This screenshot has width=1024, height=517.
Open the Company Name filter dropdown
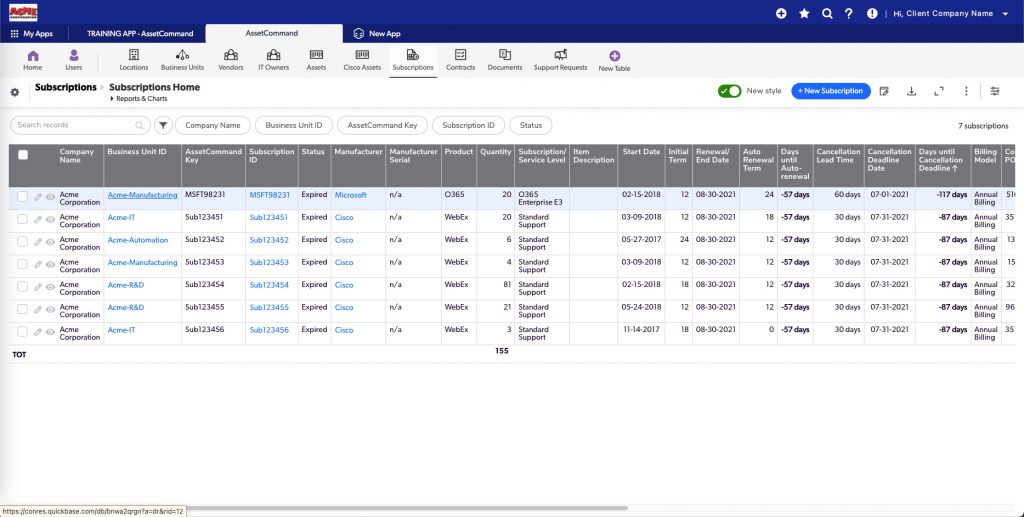(212, 125)
